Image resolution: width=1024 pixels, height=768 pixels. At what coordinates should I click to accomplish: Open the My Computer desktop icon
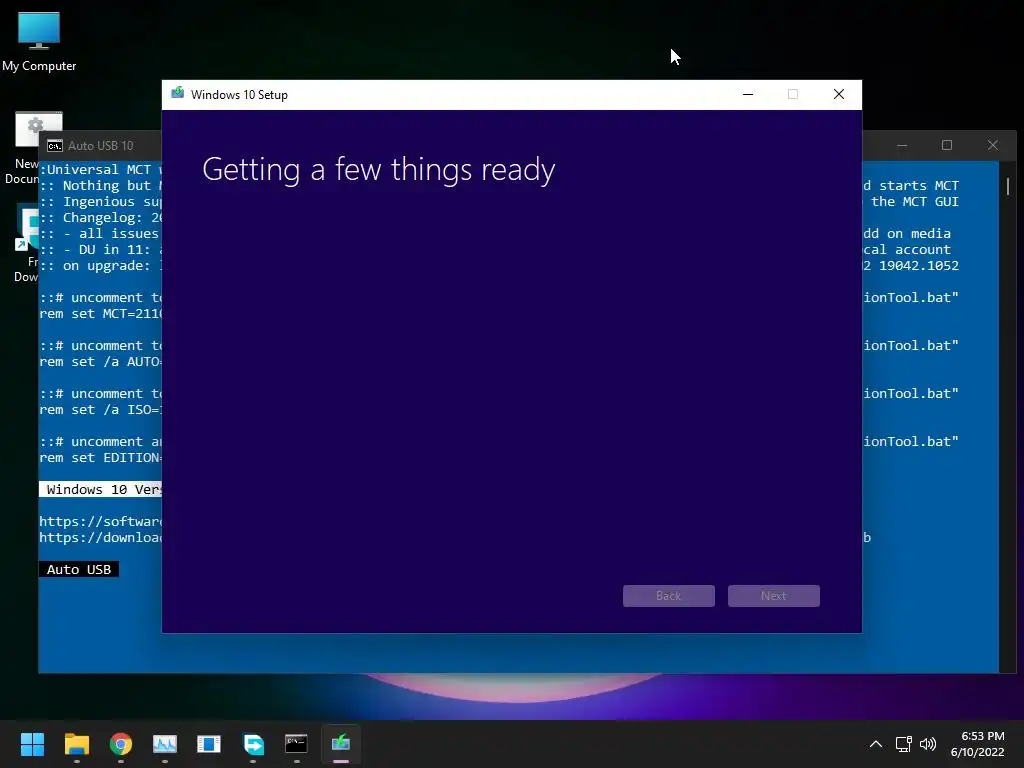[x=39, y=41]
